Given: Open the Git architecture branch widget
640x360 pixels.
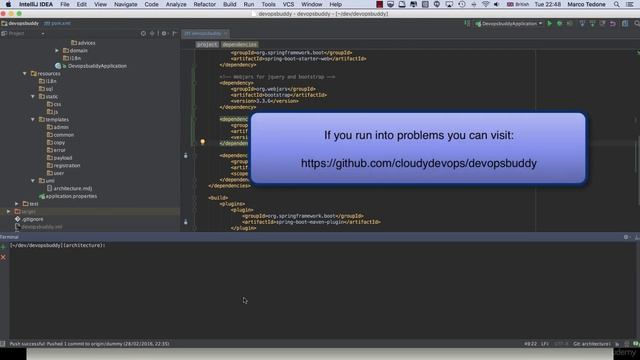Looking at the screenshot, I should [x=591, y=344].
